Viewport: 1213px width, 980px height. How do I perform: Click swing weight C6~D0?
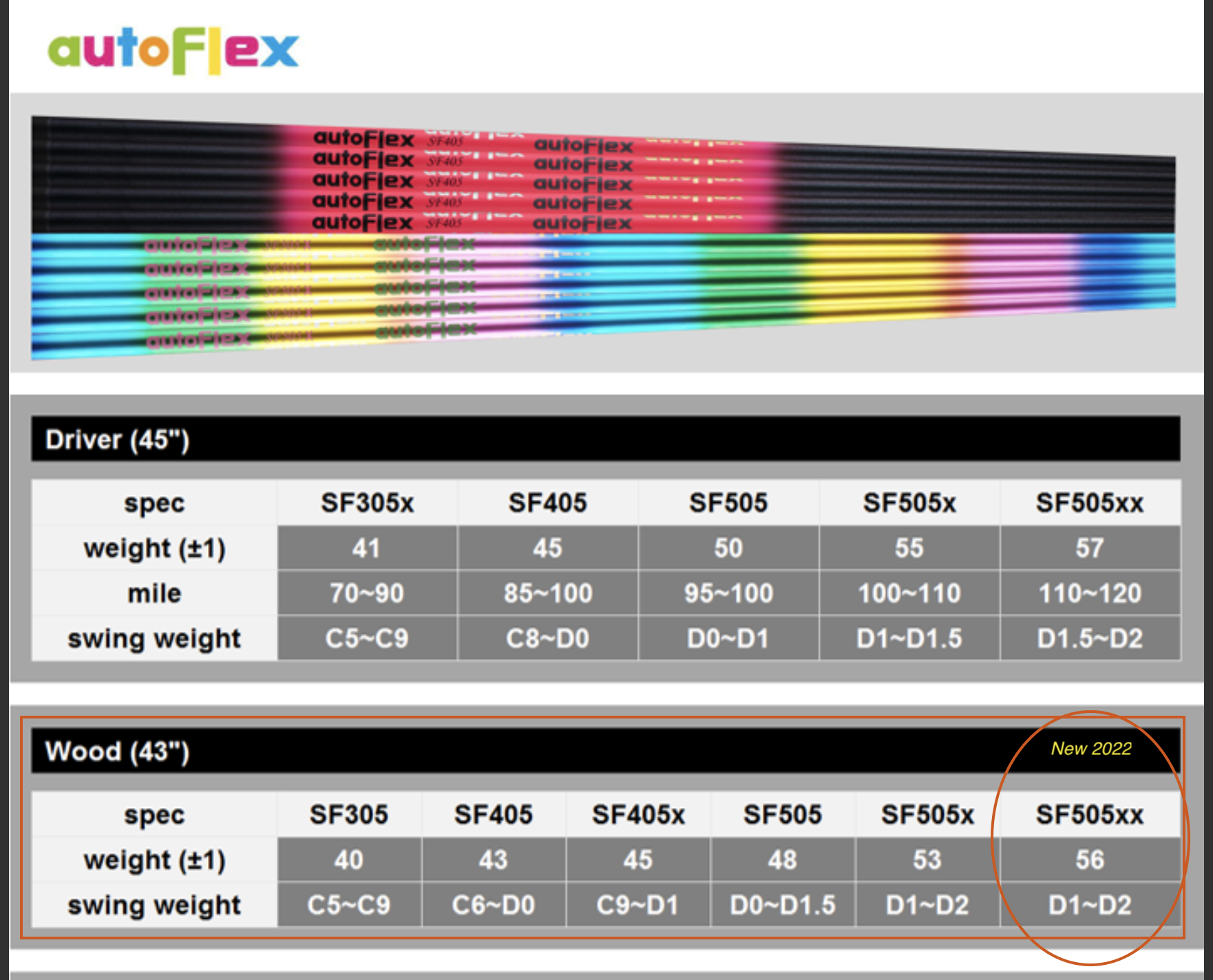pyautogui.click(x=494, y=905)
